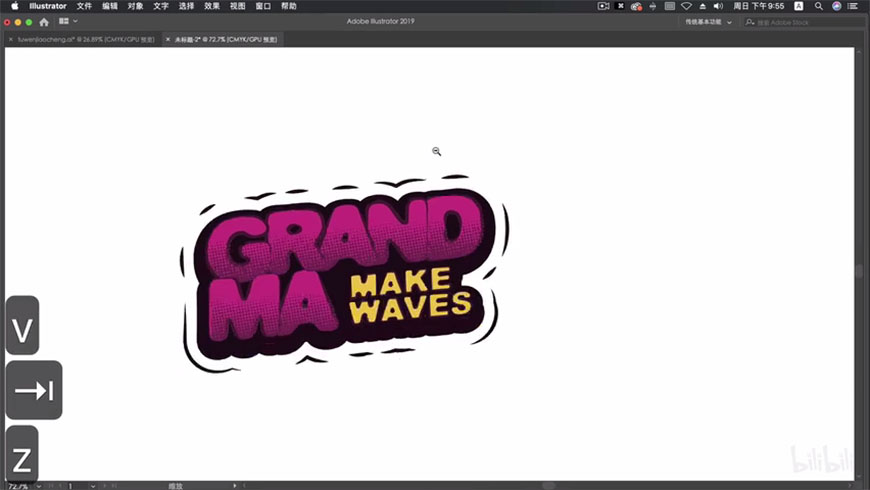This screenshot has width=870, height=490.
Task: Close the 未标题-2 document tab
Action: [168, 39]
